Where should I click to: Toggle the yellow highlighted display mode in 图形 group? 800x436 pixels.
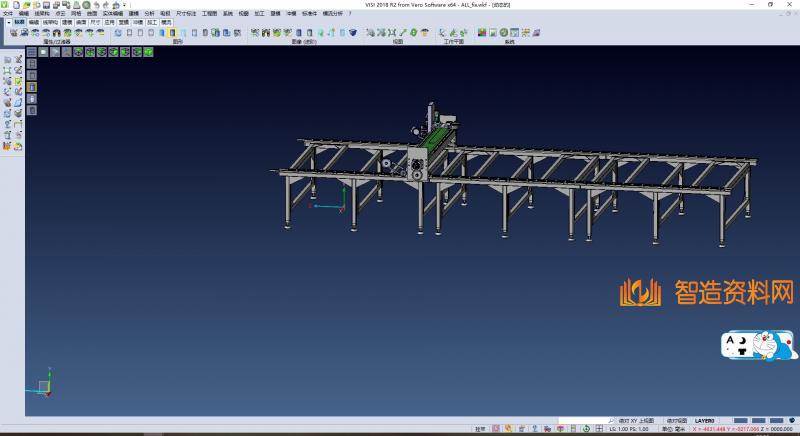tap(172, 33)
